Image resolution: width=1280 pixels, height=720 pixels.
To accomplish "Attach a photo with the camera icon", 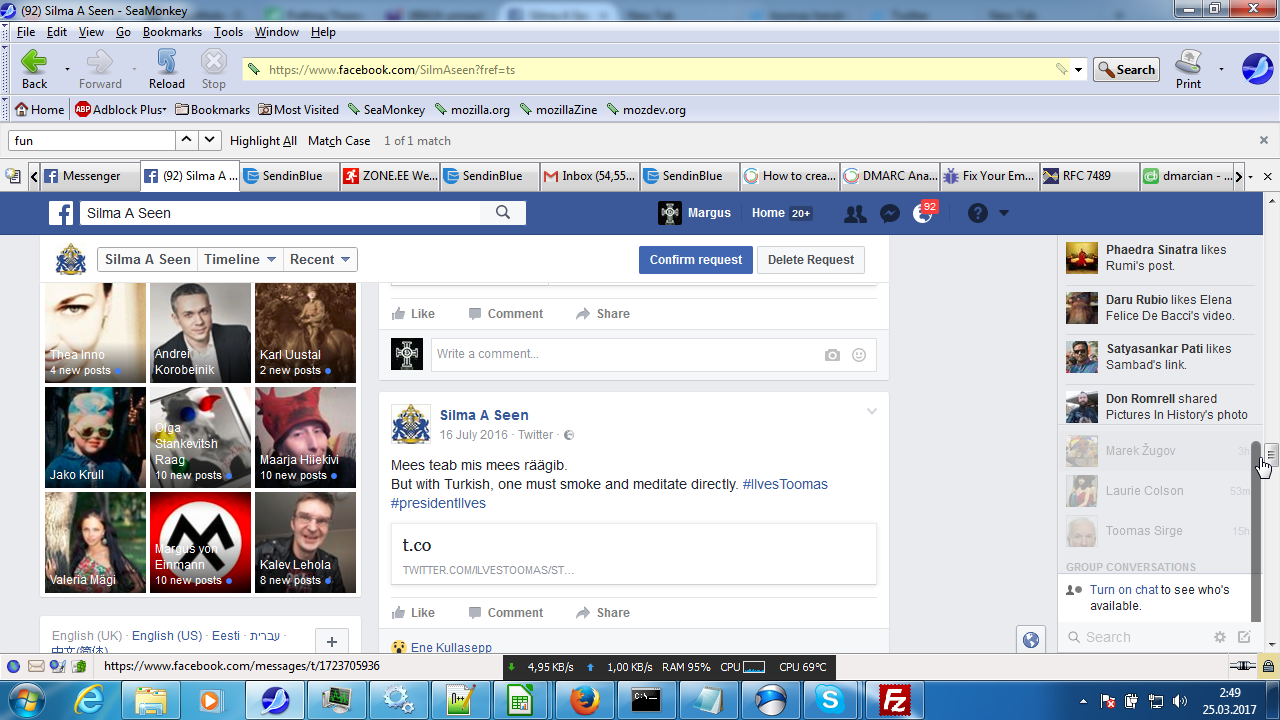I will click(x=832, y=355).
